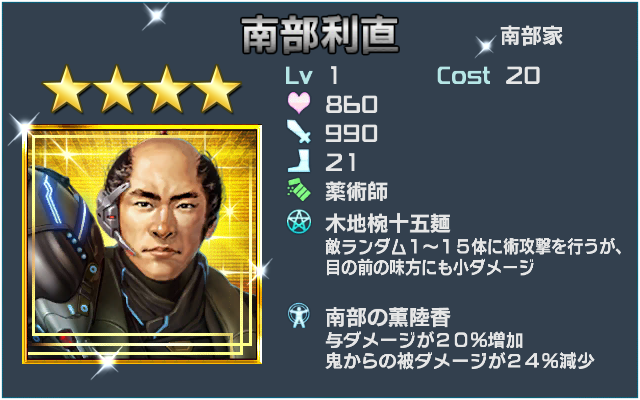Select the character portrait thumbnail

(142, 244)
